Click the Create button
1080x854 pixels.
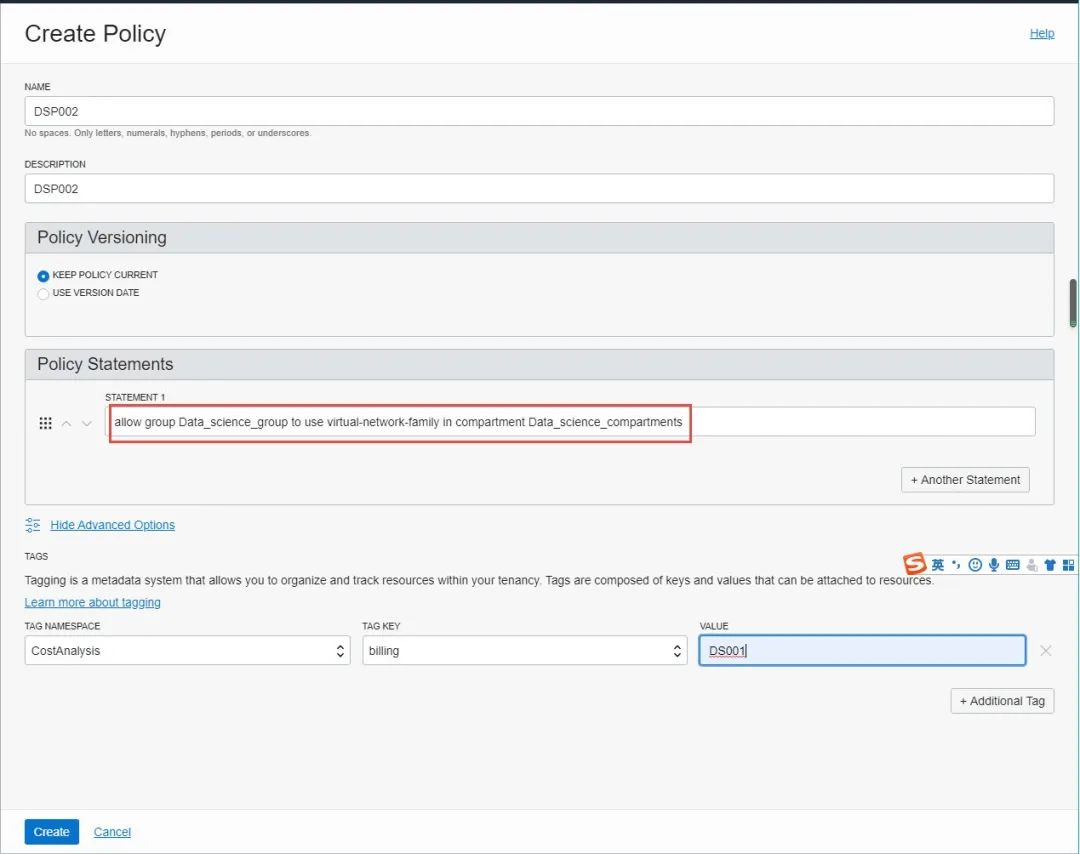pyautogui.click(x=51, y=832)
